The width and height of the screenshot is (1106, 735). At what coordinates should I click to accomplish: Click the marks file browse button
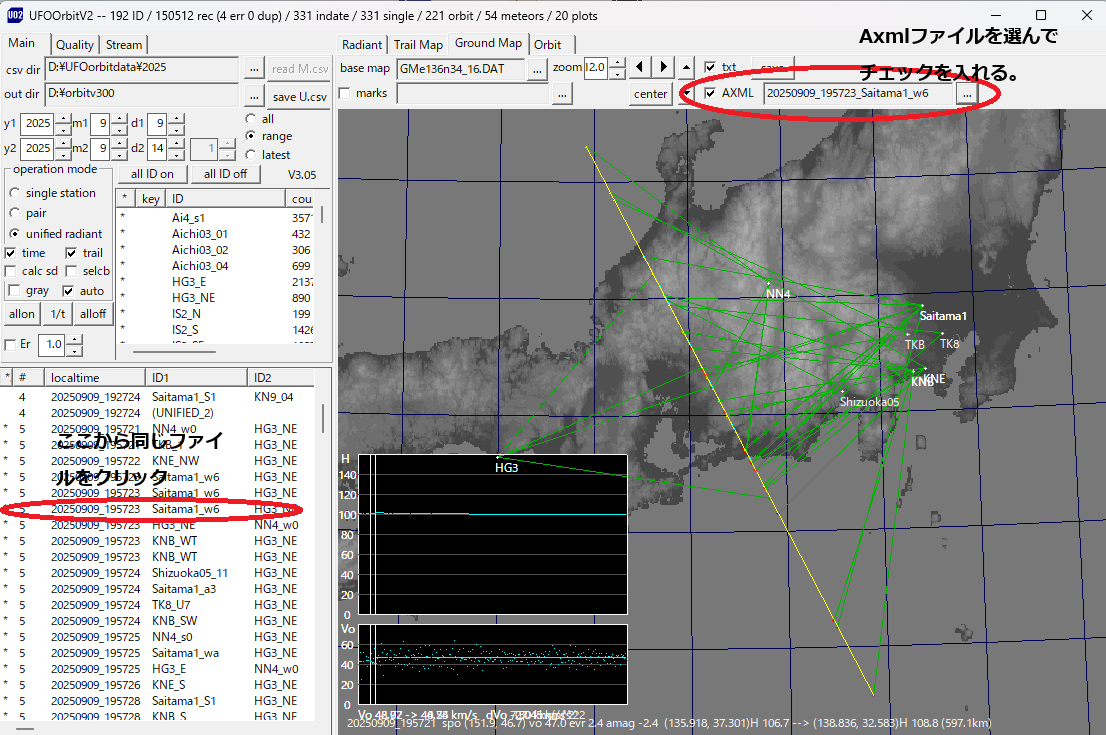[562, 93]
